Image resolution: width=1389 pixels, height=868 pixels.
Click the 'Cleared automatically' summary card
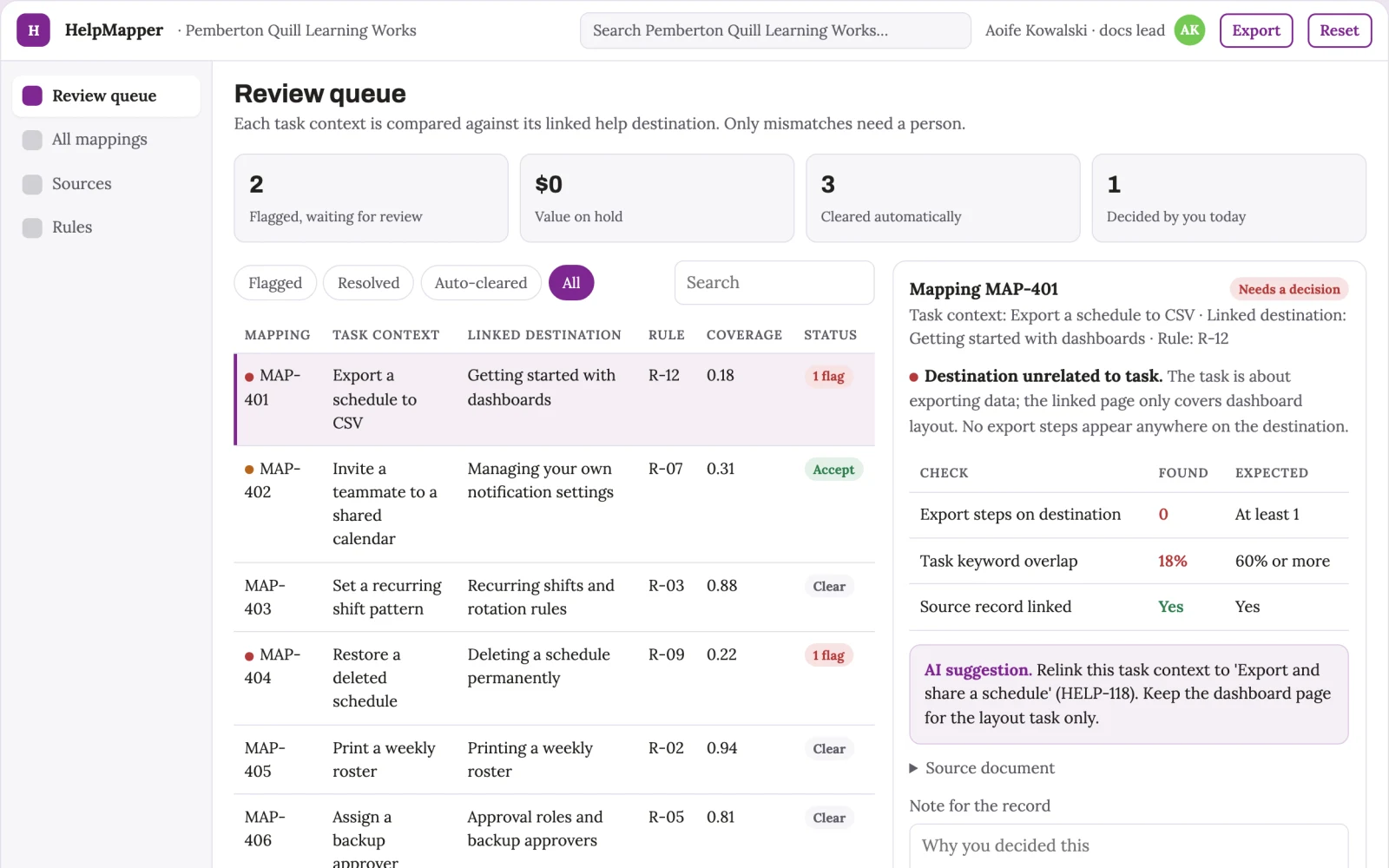pos(943,198)
